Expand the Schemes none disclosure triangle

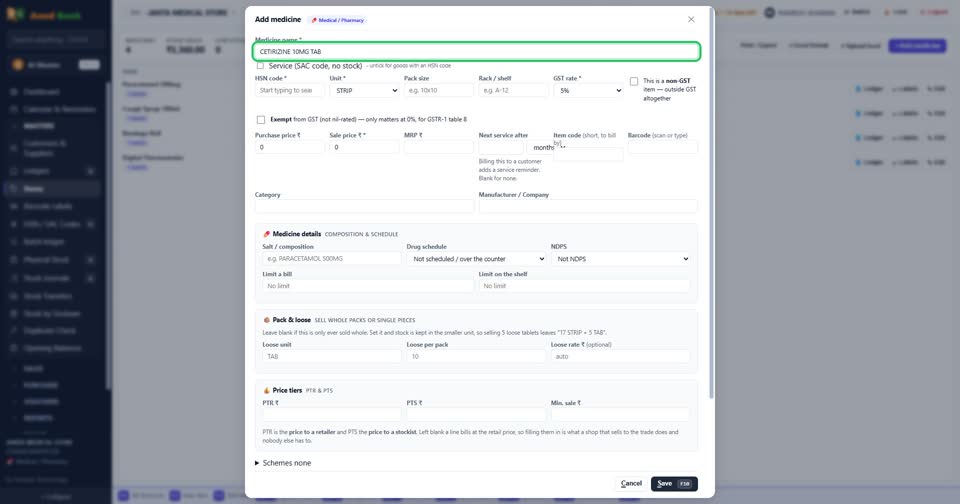point(257,463)
